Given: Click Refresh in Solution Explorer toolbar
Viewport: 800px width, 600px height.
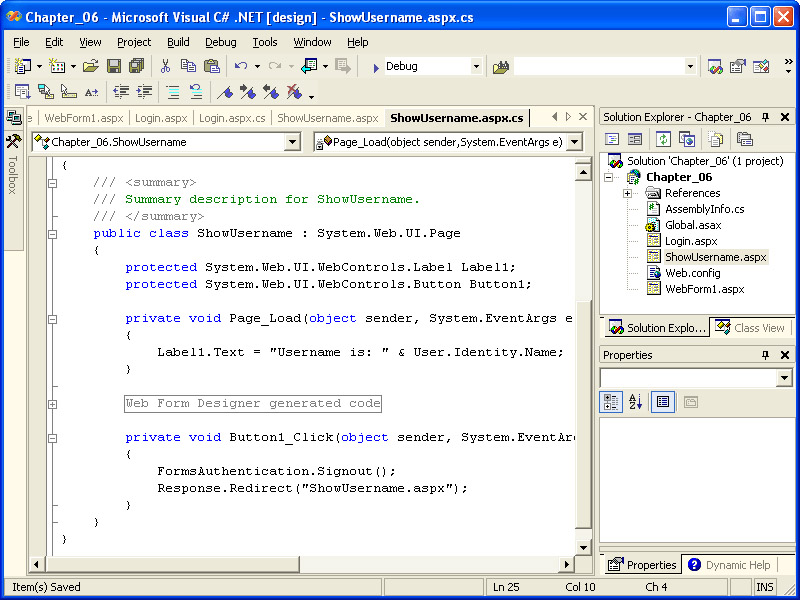Looking at the screenshot, I should pyautogui.click(x=663, y=139).
